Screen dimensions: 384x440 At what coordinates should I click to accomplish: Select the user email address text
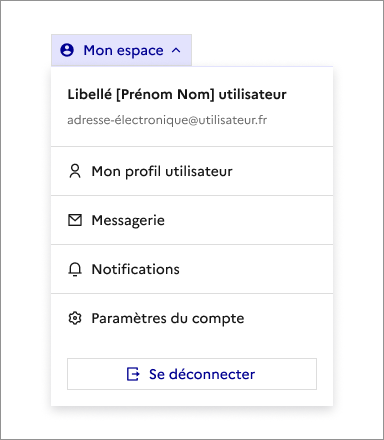point(167,120)
